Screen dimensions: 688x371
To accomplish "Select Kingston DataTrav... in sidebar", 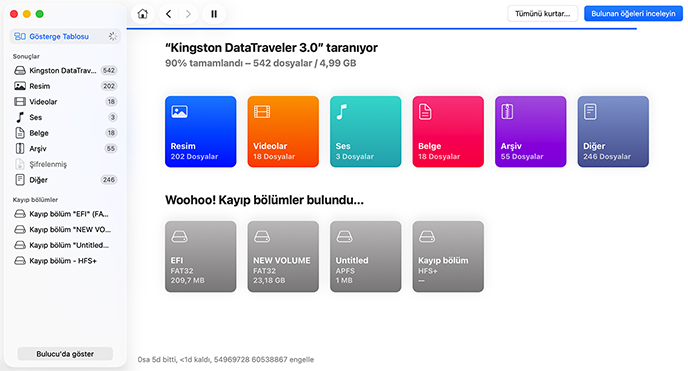I will pyautogui.click(x=65, y=70).
